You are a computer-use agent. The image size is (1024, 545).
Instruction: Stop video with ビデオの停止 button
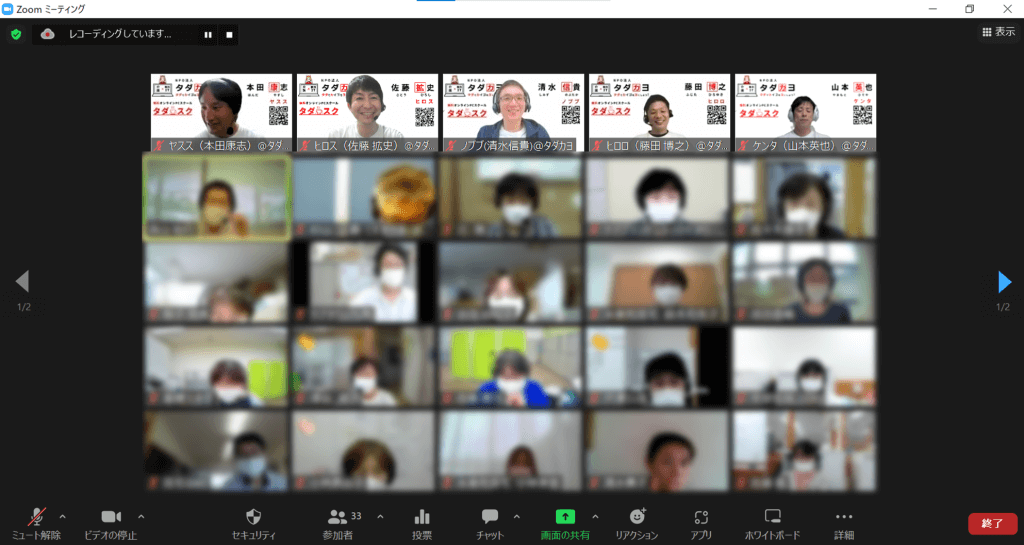pyautogui.click(x=111, y=523)
